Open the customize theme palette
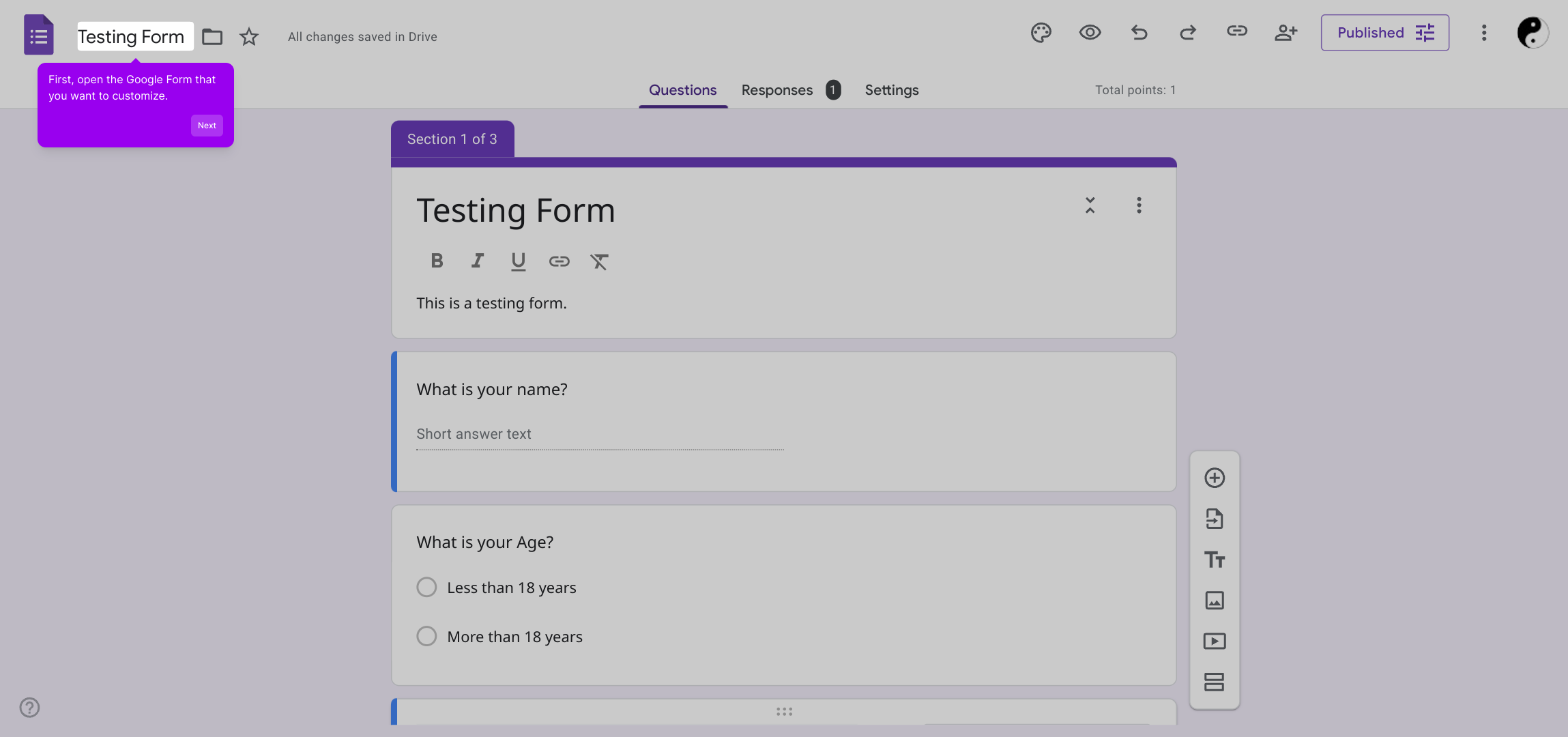 (x=1041, y=33)
